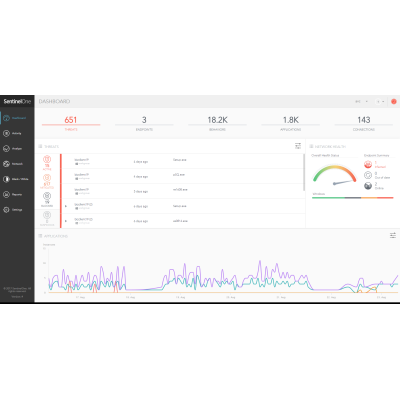
Task: Select the 651 Threats tab
Action: pos(71,123)
